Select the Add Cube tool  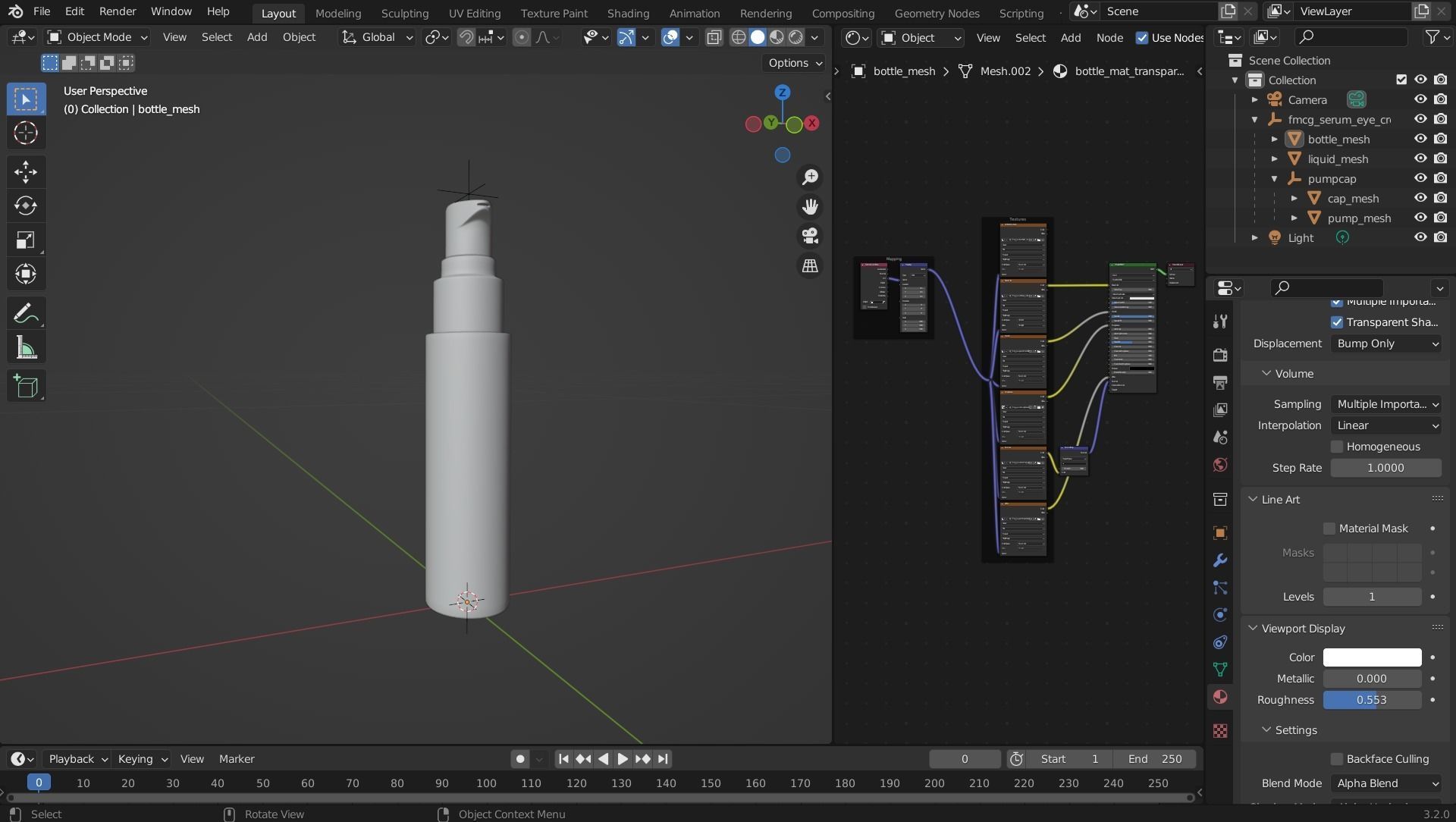tap(26, 387)
